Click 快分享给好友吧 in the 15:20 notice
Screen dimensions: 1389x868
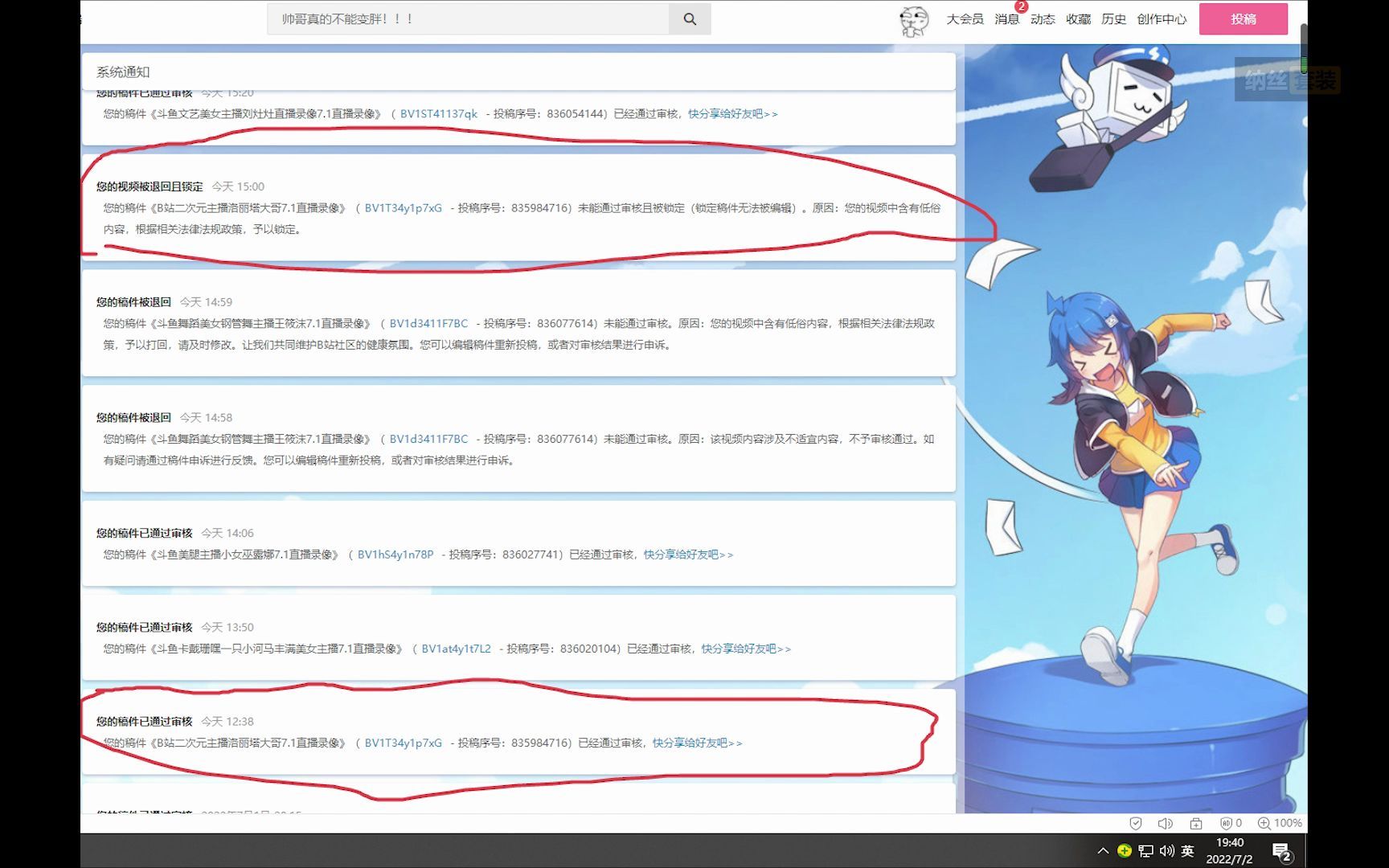(732, 114)
